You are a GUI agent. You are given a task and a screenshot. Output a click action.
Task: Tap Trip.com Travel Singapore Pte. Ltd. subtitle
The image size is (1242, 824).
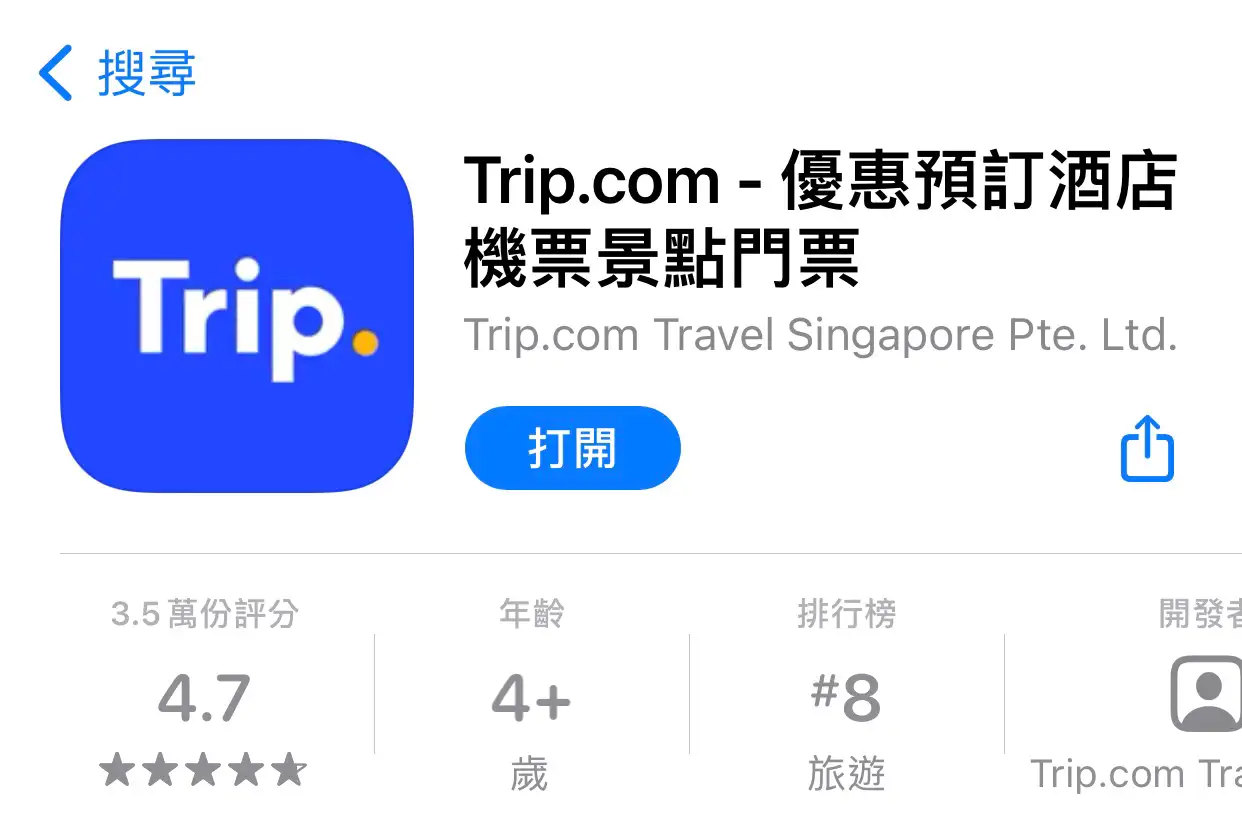click(820, 336)
